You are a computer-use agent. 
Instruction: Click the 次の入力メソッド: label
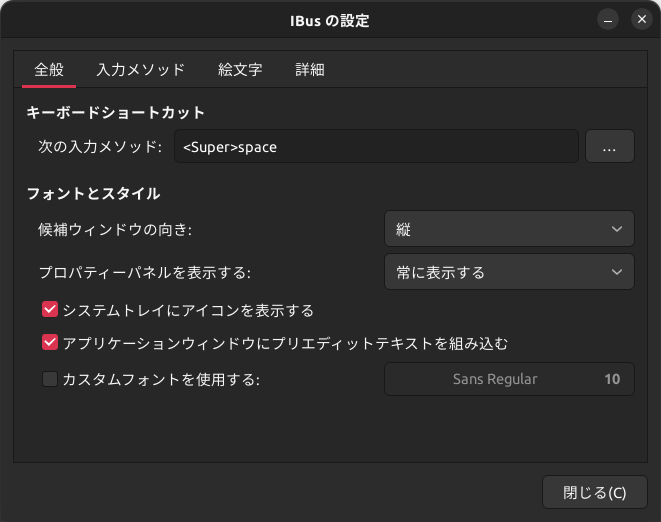[100, 147]
